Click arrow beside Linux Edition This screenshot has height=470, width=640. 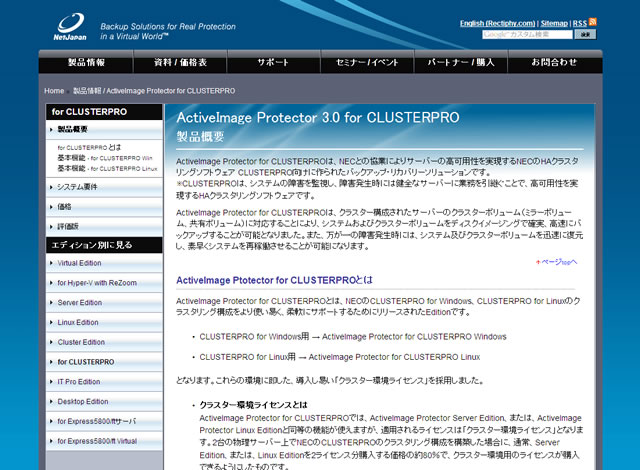click(x=51, y=322)
